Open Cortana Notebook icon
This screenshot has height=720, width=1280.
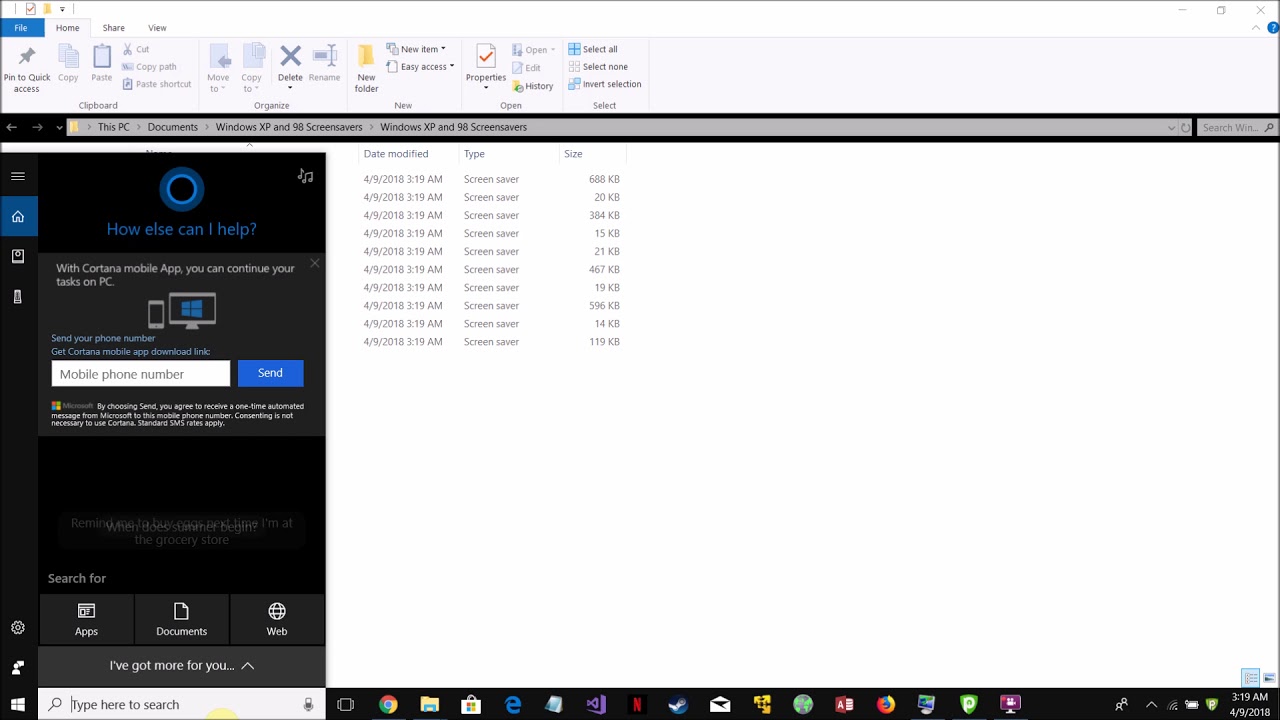[18, 256]
